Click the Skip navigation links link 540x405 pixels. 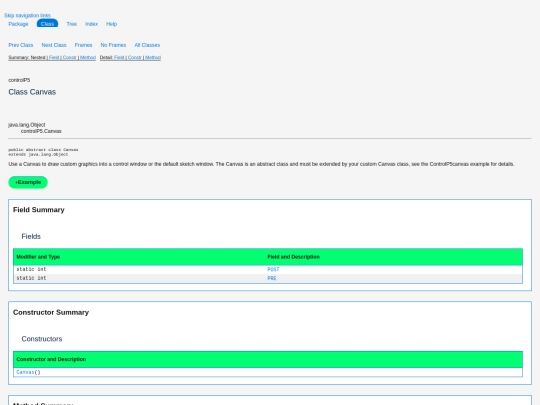point(27,15)
